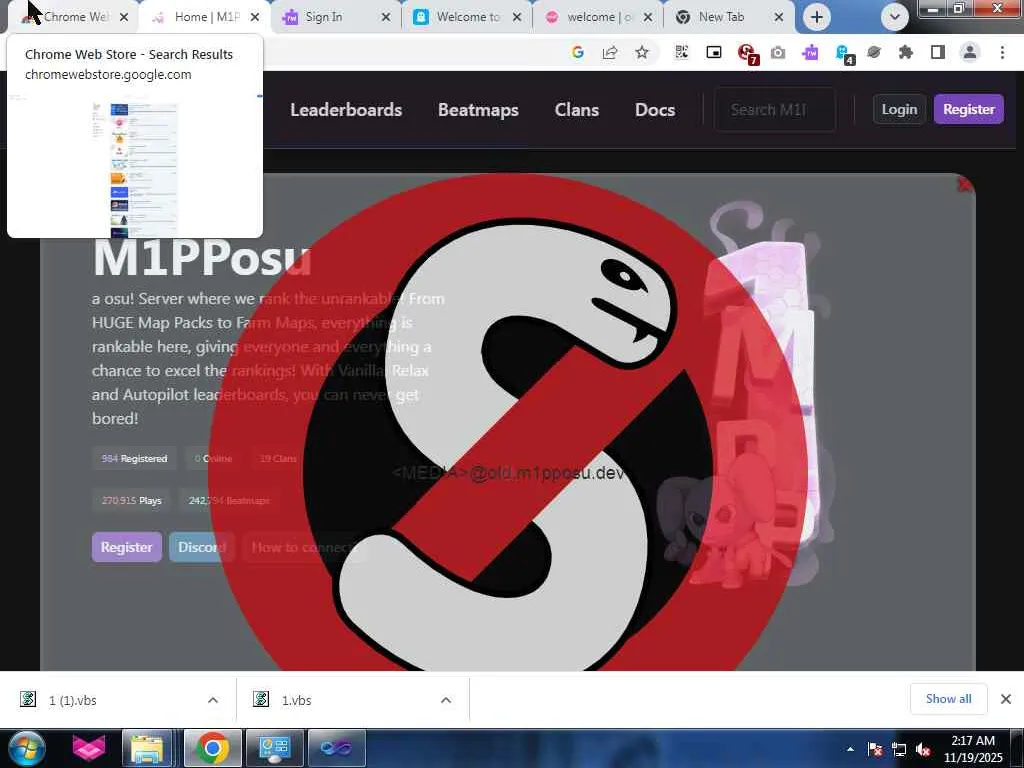
Task: Close the New Tab tab
Action: click(x=778, y=17)
